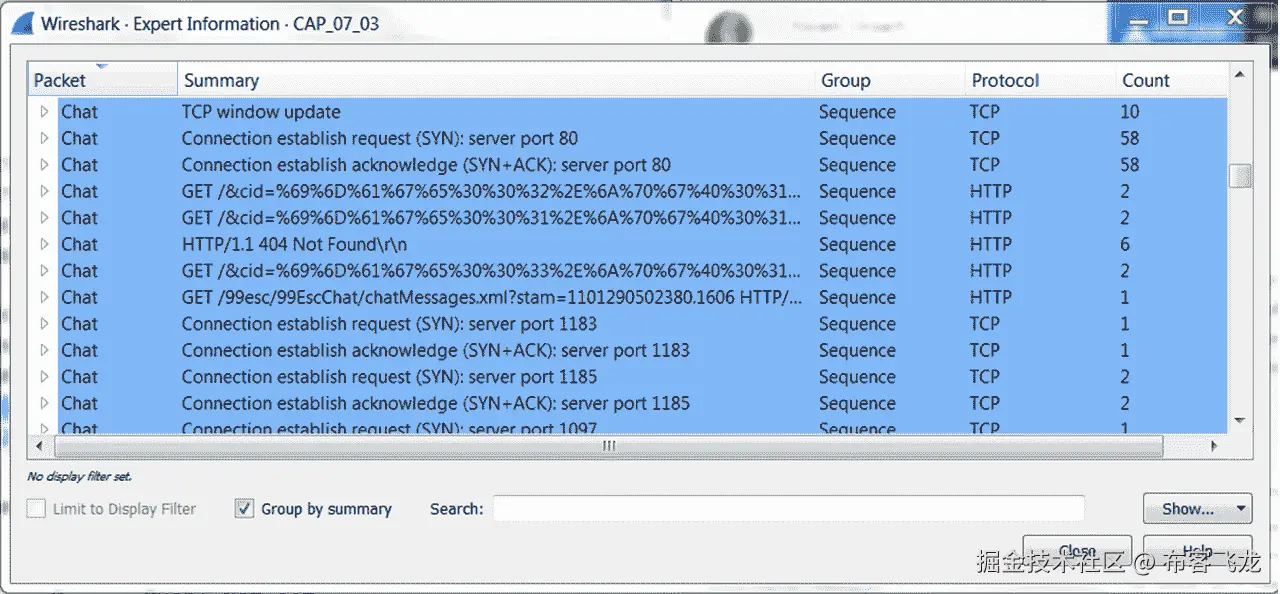
Task: Expand SYN+ACK server port 80 row
Action: (x=43, y=165)
